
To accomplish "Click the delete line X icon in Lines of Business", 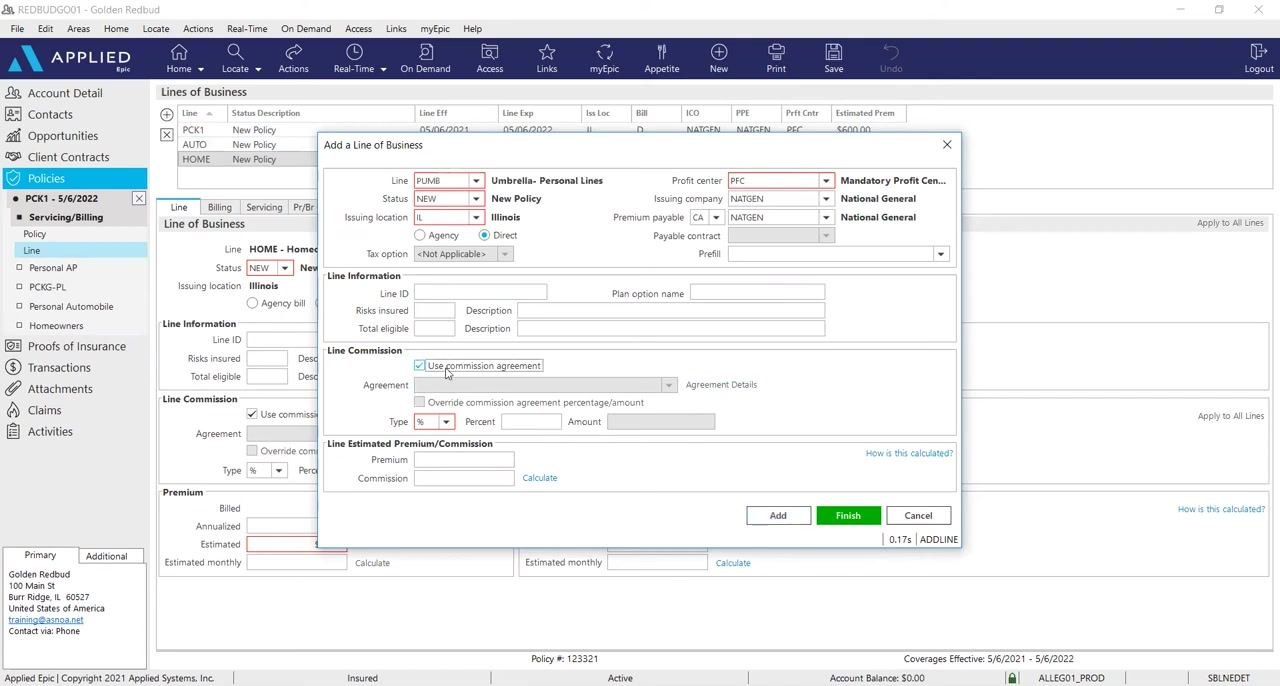I will 167,134.
